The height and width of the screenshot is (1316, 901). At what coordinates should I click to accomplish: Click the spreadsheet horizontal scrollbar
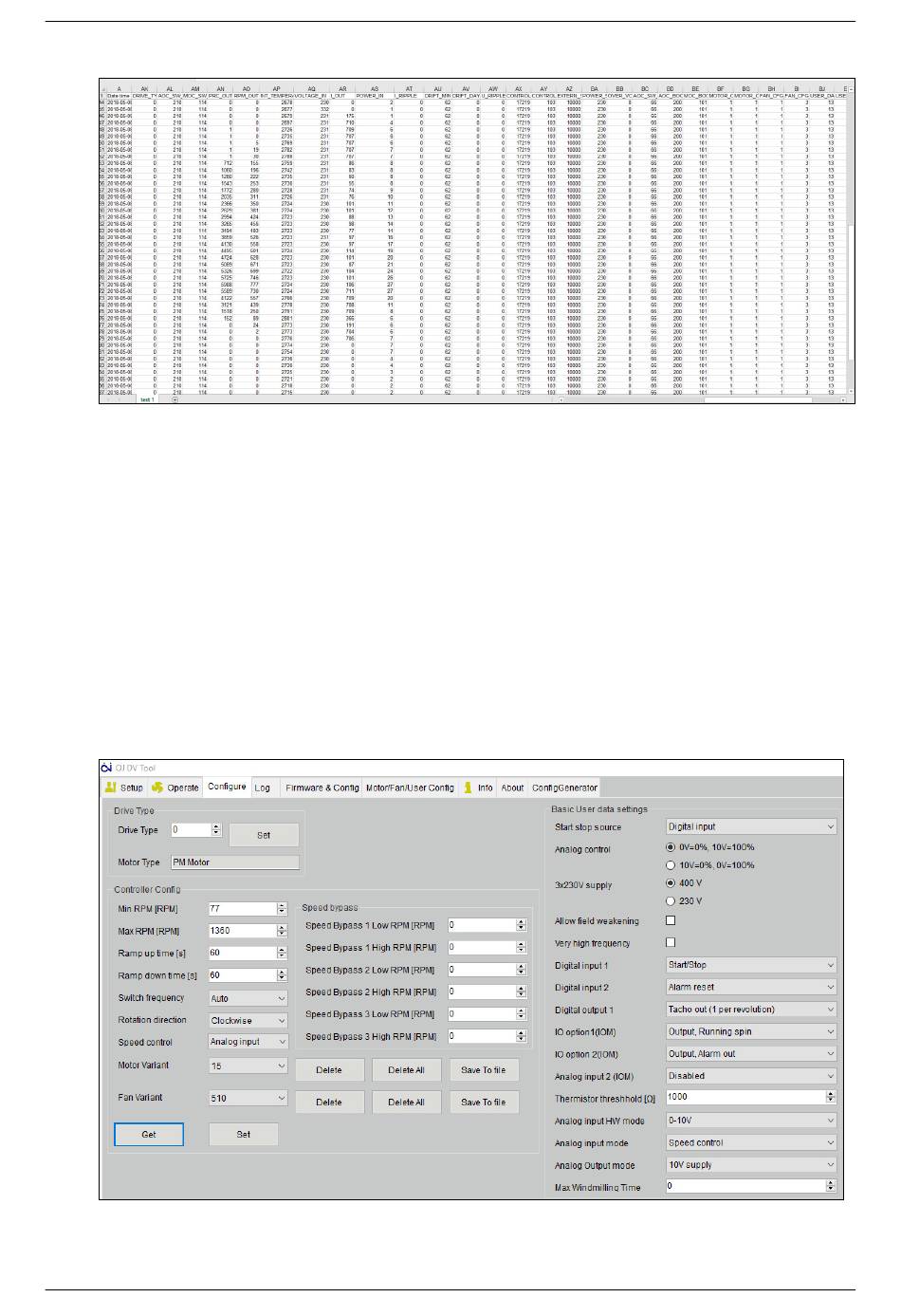[x=701, y=399]
